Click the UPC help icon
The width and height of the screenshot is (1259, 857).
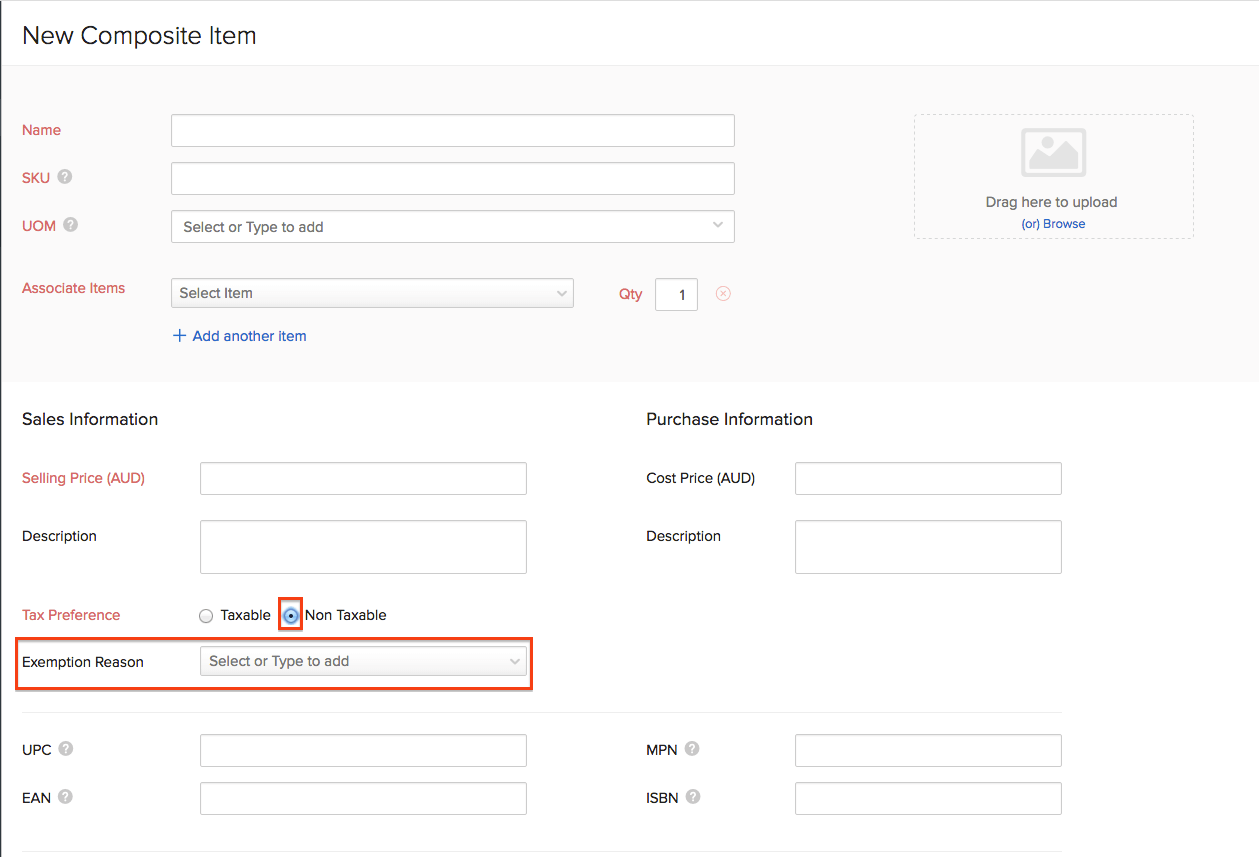pyautogui.click(x=65, y=749)
